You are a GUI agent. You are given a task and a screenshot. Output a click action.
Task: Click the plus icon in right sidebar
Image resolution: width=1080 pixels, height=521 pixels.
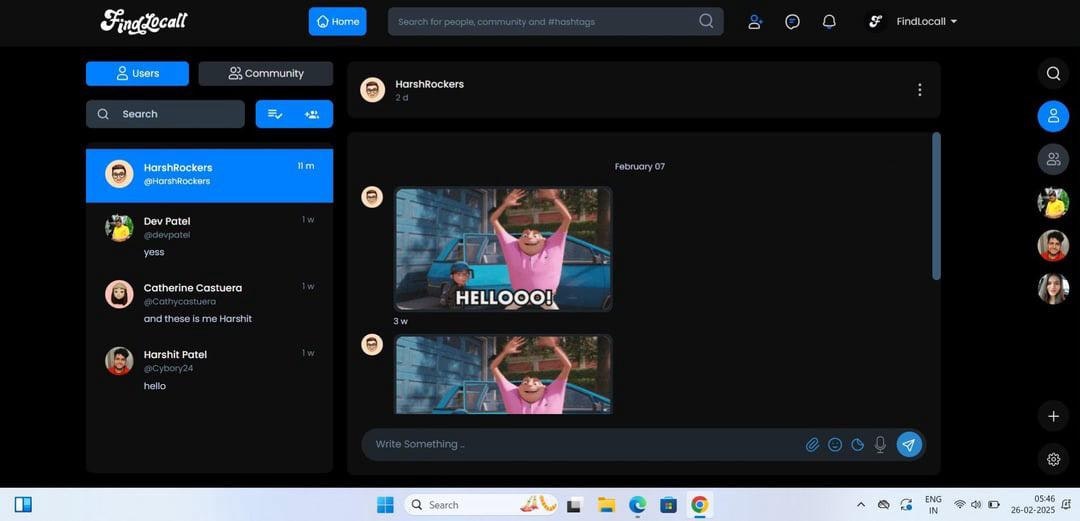(x=1053, y=416)
